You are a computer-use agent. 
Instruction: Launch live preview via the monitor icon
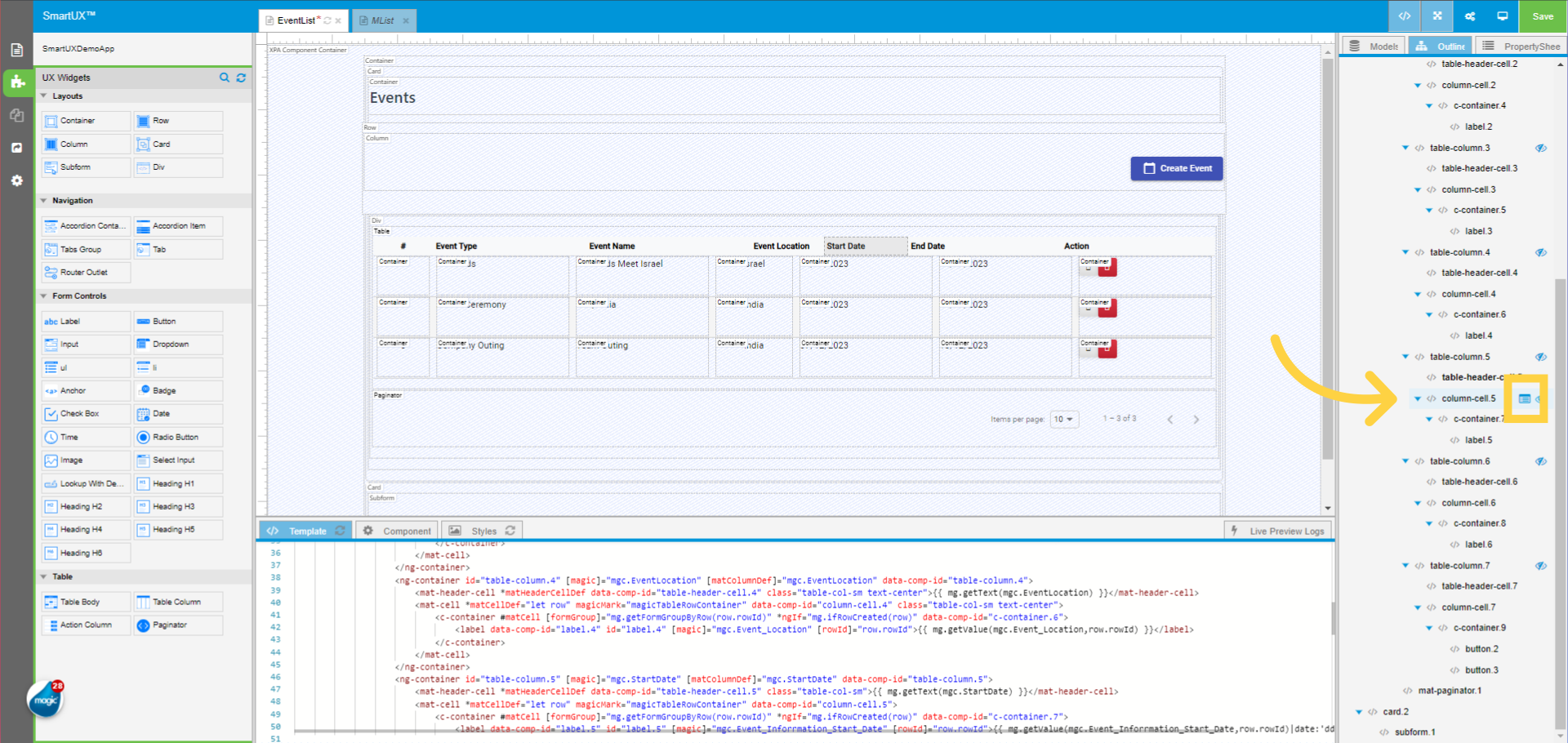(x=1503, y=16)
